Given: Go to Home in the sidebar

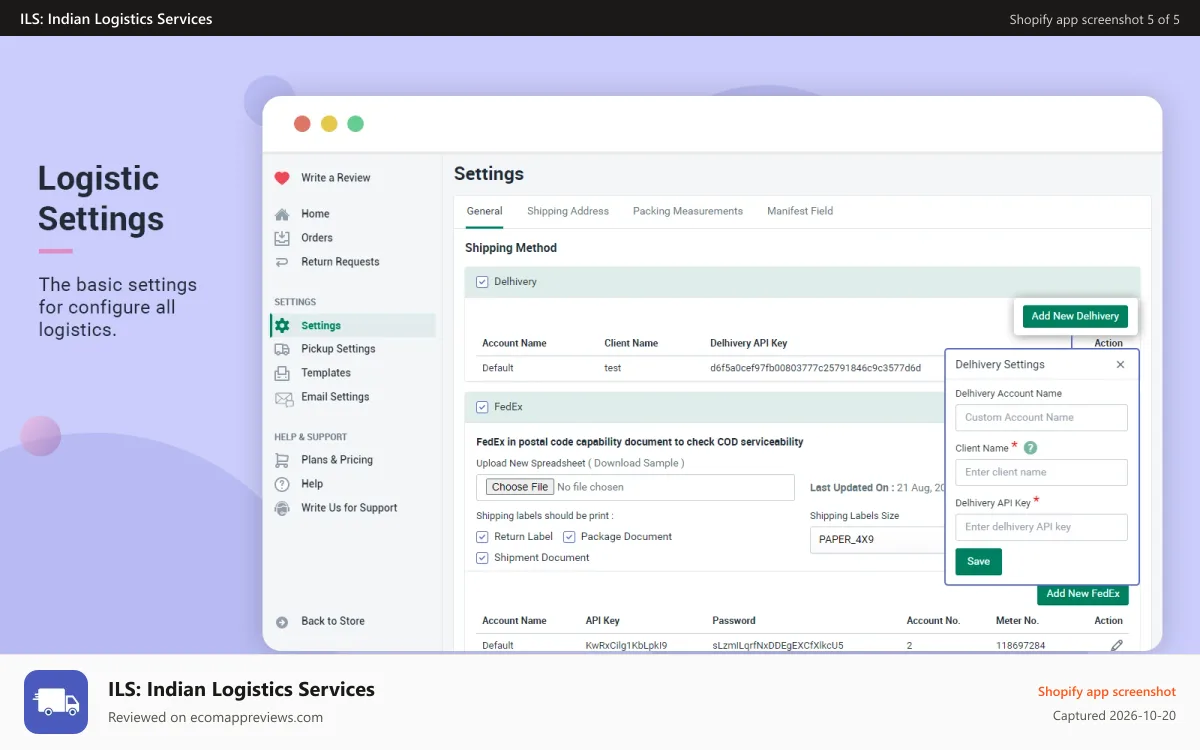Looking at the screenshot, I should click(315, 214).
